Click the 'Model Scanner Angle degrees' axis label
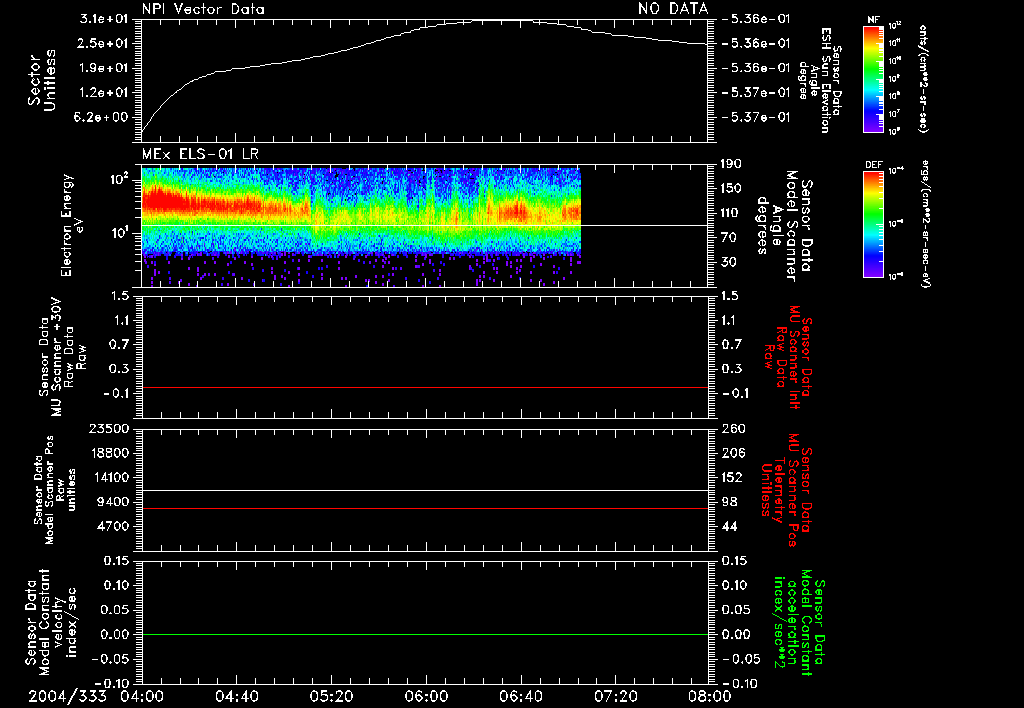1024x708 pixels. pyautogui.click(x=783, y=226)
